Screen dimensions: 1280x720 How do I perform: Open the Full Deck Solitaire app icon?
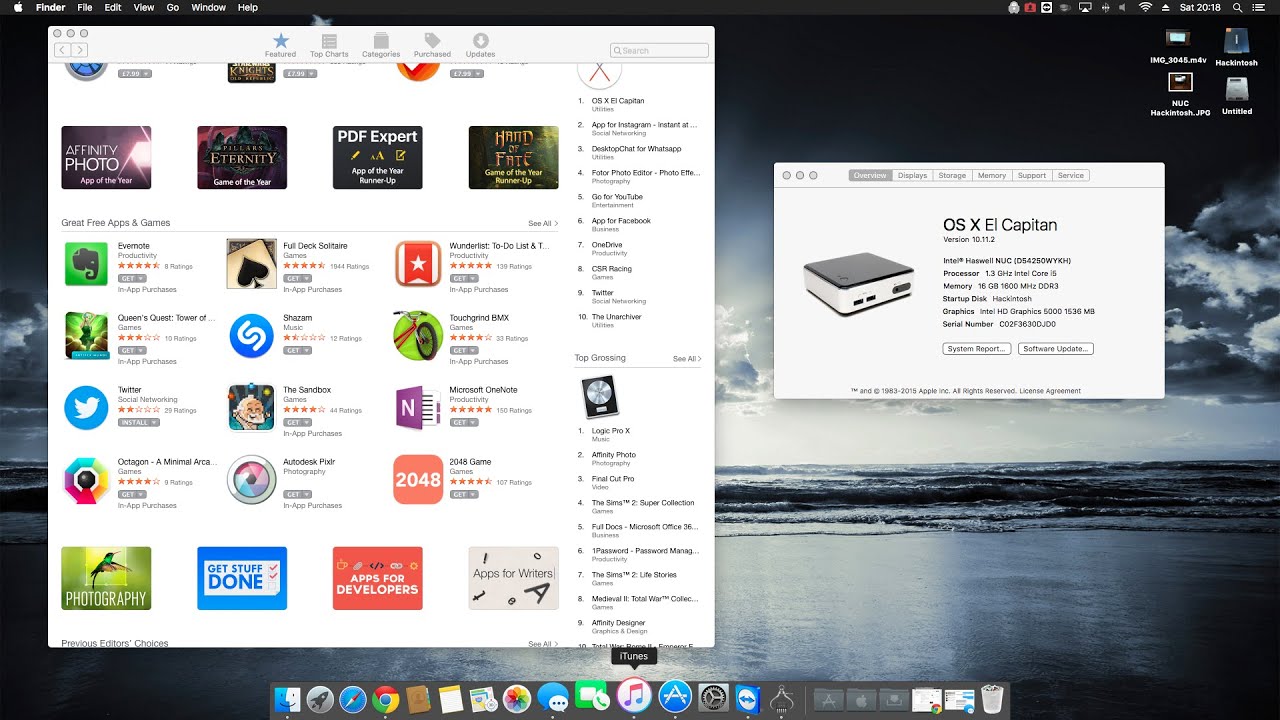[252, 264]
